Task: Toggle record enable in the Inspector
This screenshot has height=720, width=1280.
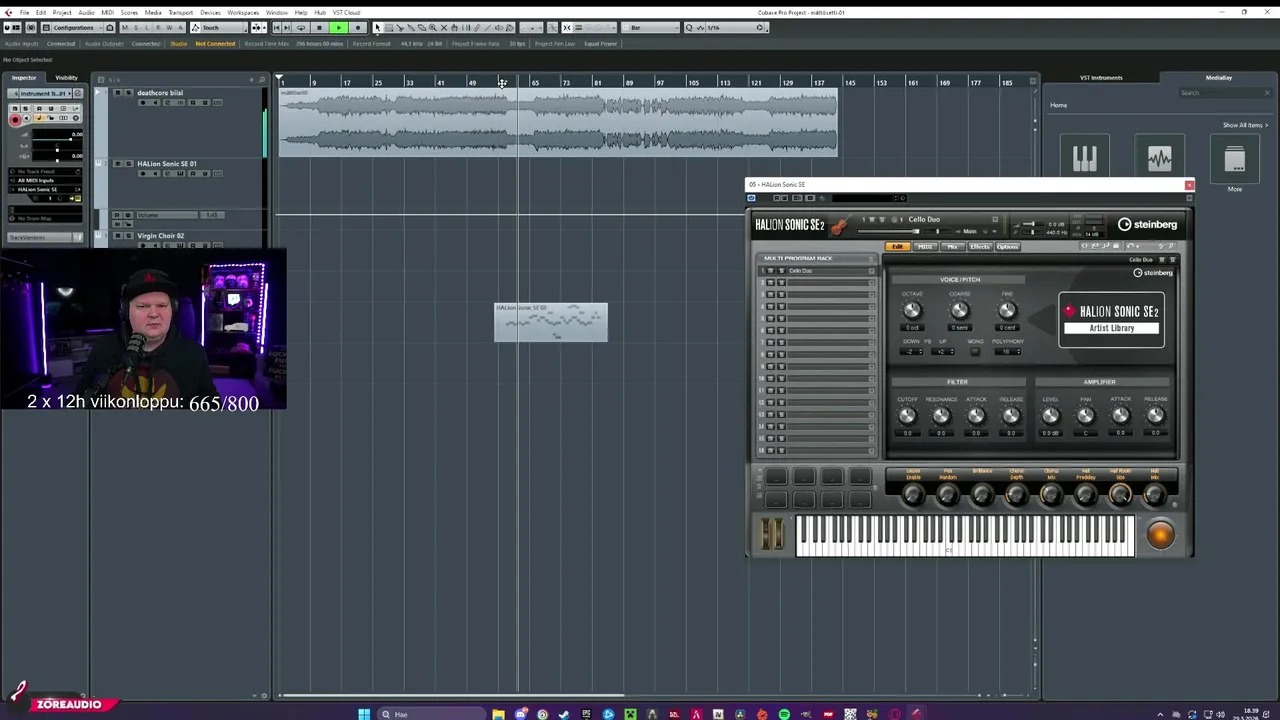Action: 15,119
